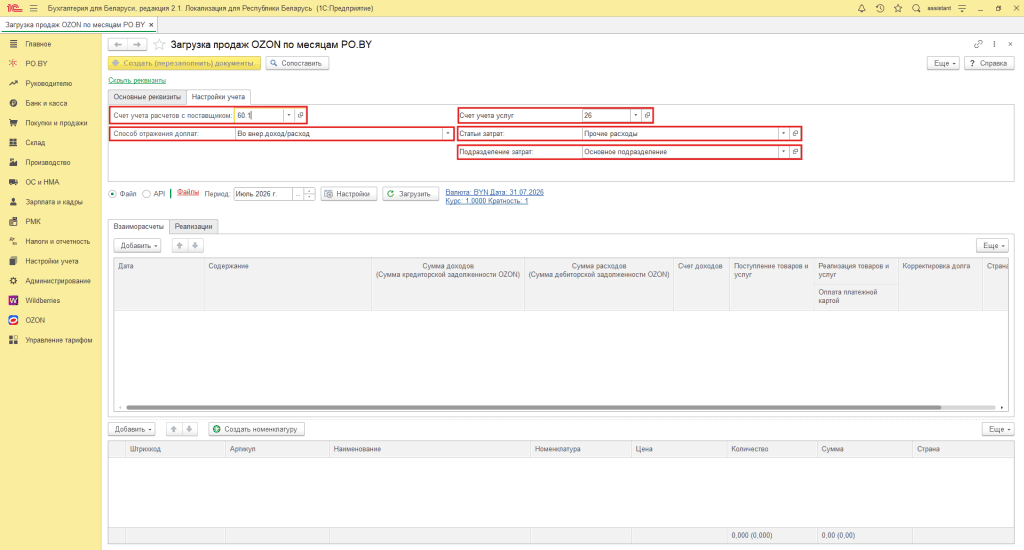1024x550 pixels.
Task: Switch to Взаиморасчеты tab
Action: tap(138, 226)
